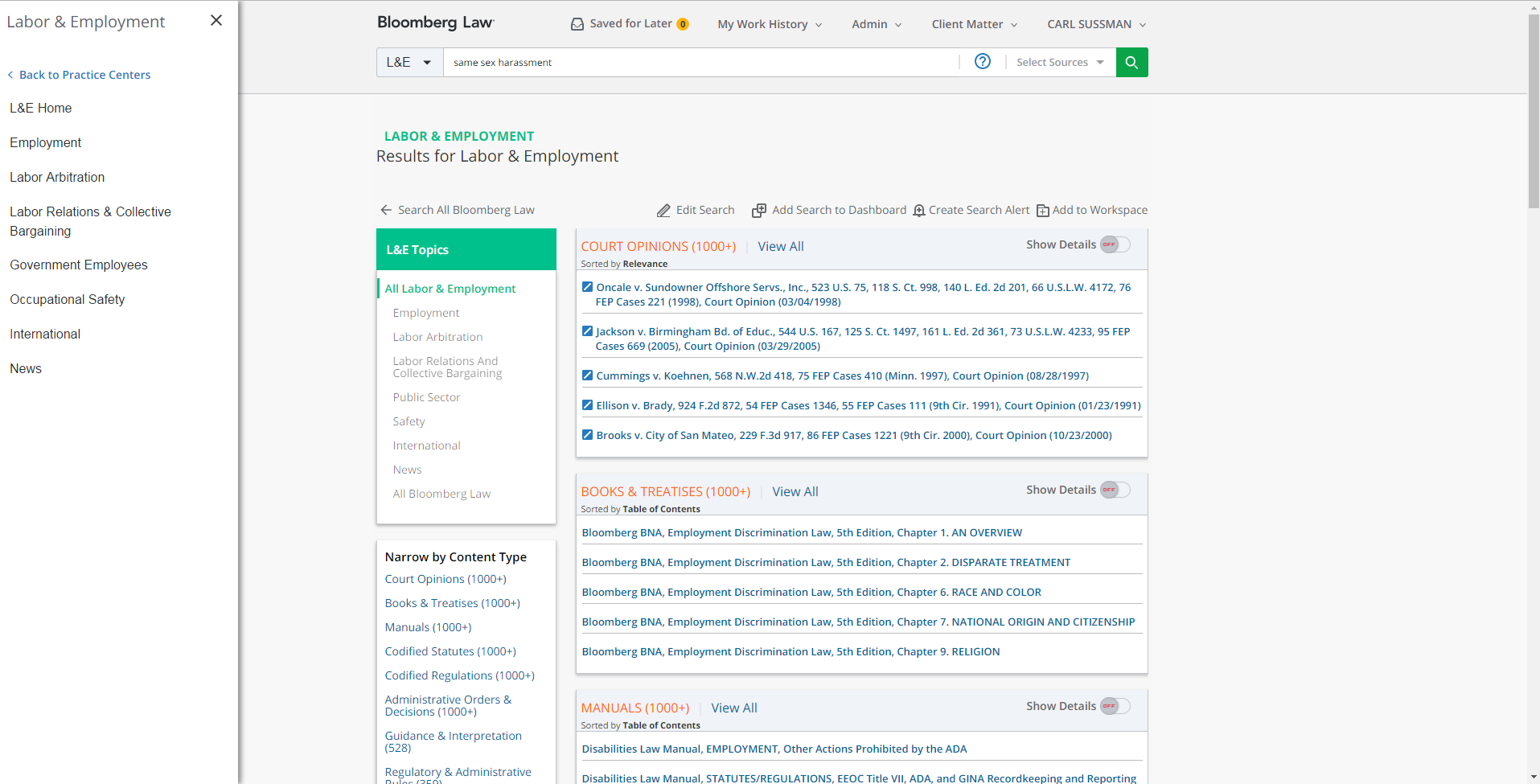
Task: Narrow by Administrative Orders & Decisions
Action: coord(448,705)
